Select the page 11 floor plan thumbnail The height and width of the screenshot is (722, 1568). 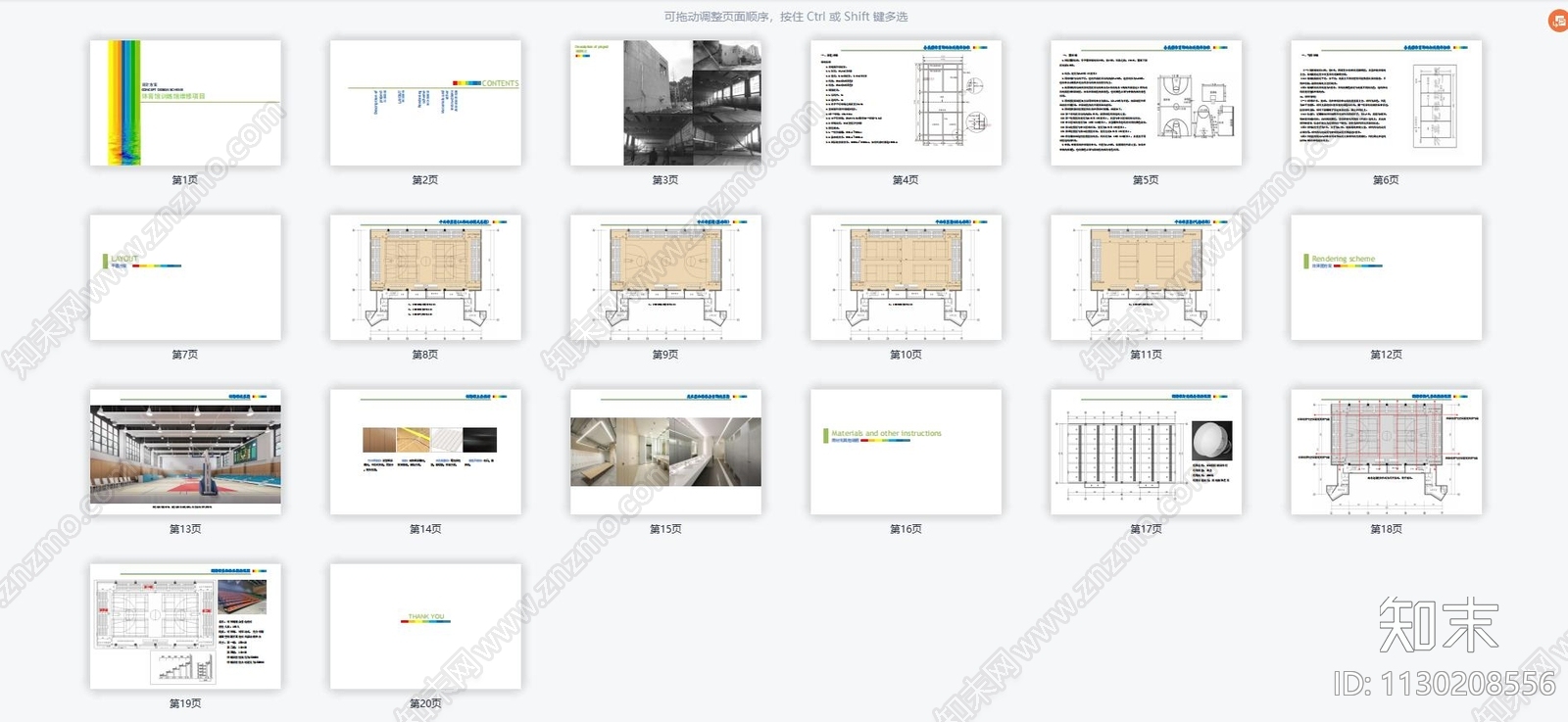(1146, 278)
